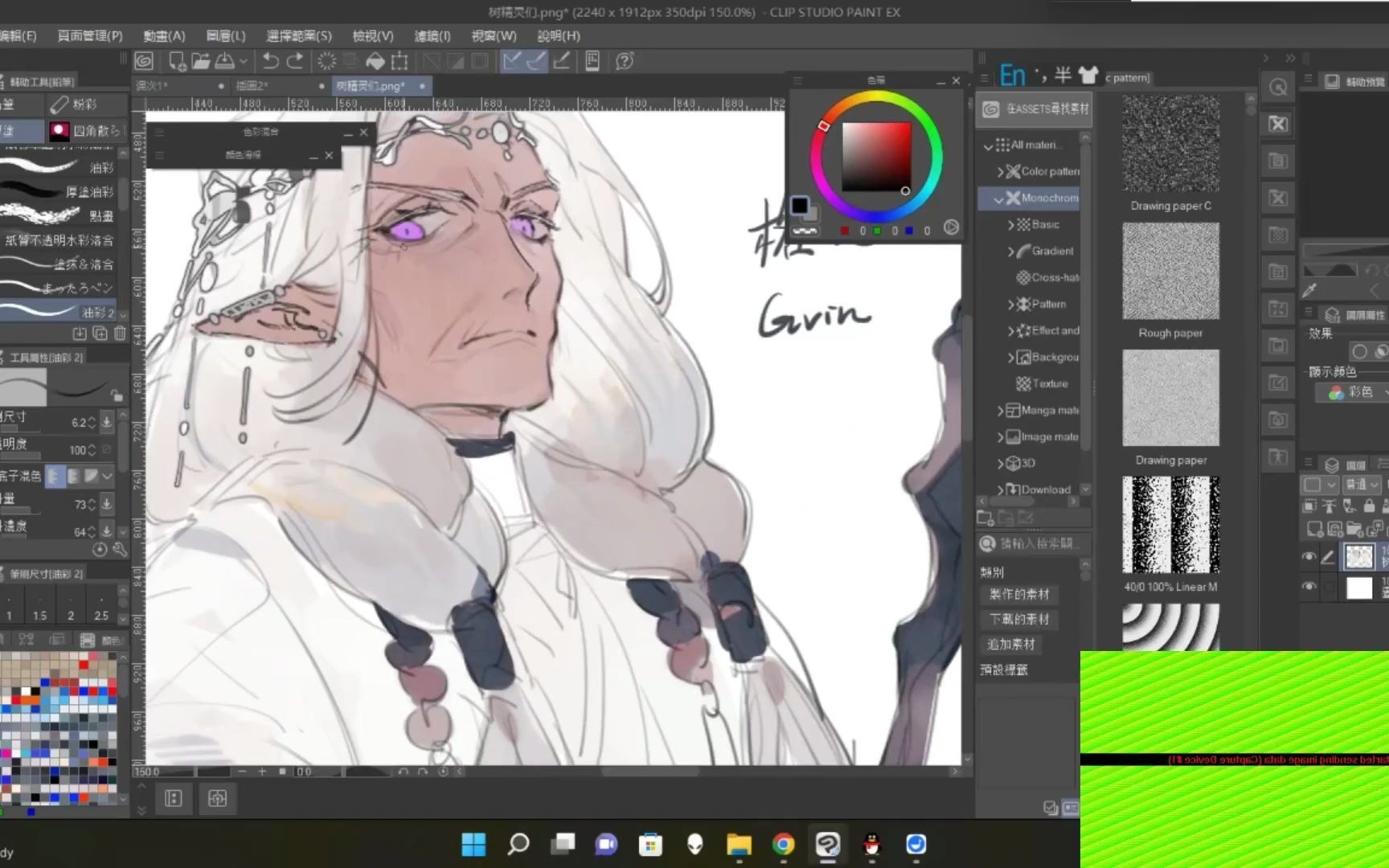Click the 追加素材 filter tag
This screenshot has width=1389, height=868.
click(x=1011, y=645)
